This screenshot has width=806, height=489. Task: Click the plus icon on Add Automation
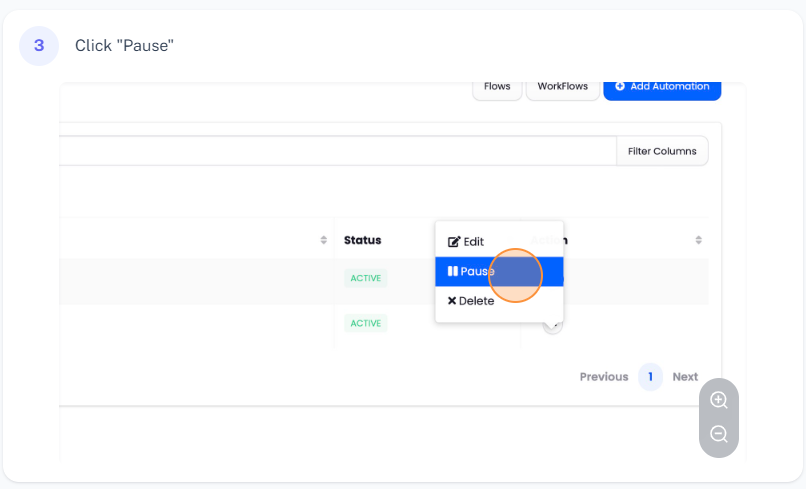(x=620, y=87)
